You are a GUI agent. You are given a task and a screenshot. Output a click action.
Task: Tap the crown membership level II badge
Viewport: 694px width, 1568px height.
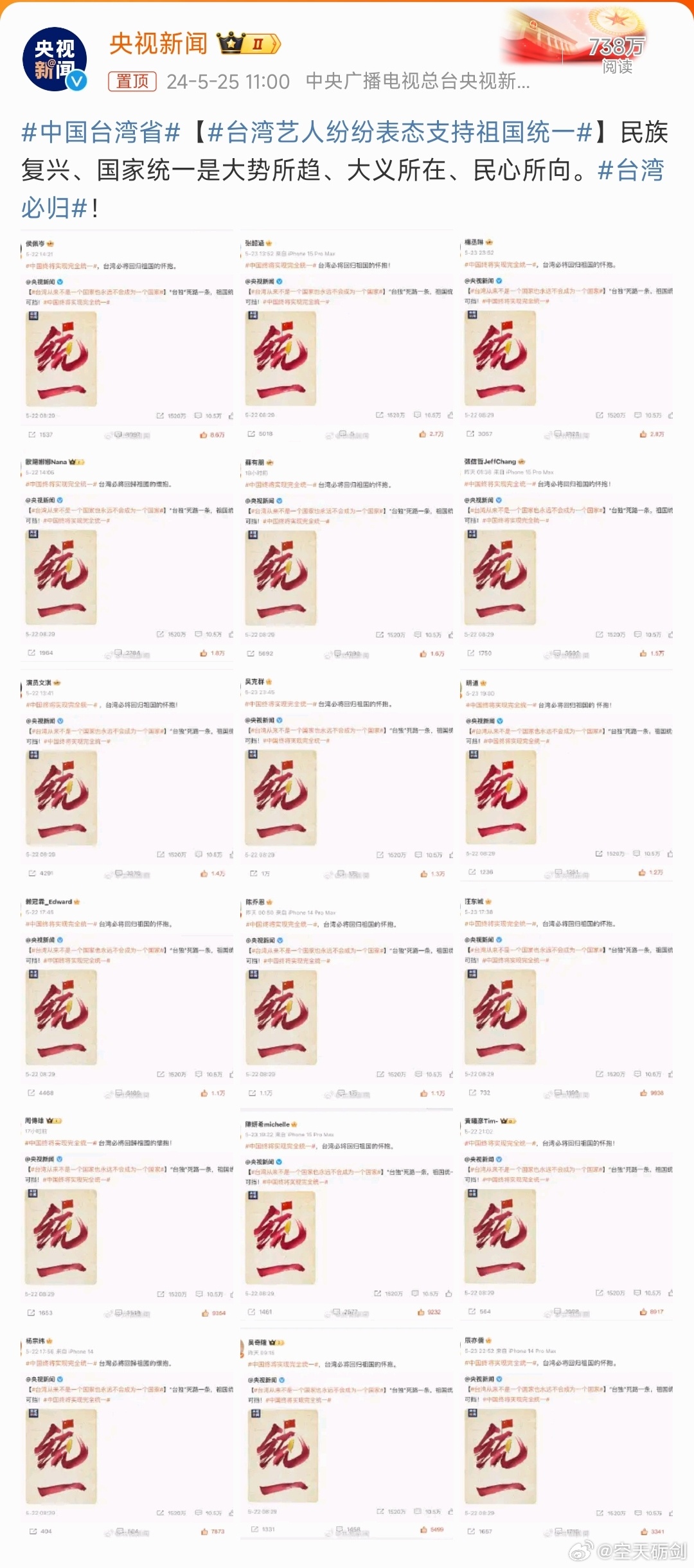[x=249, y=44]
